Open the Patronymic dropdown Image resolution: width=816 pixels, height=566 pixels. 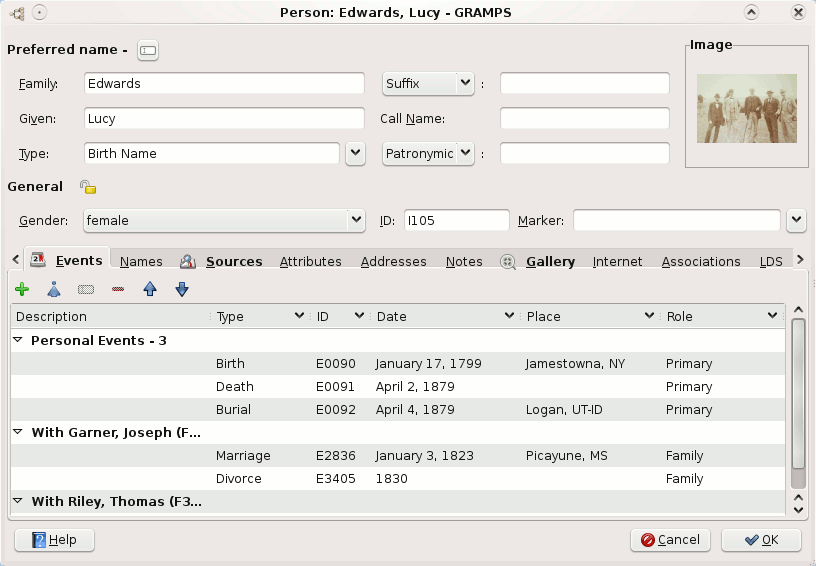[428, 154]
